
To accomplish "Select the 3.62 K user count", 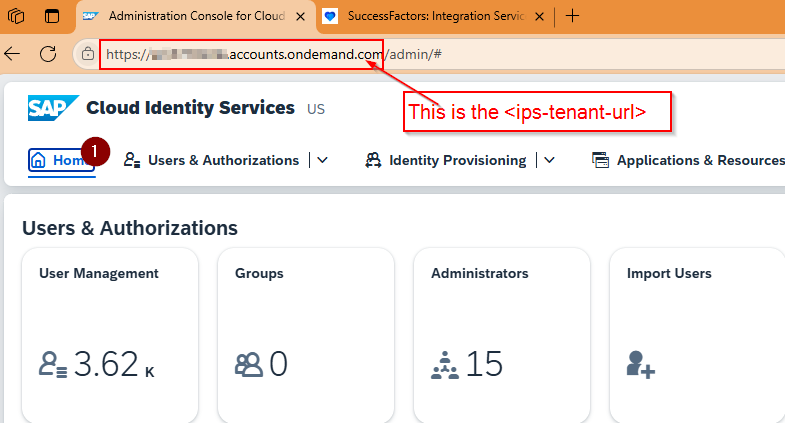I will point(114,364).
